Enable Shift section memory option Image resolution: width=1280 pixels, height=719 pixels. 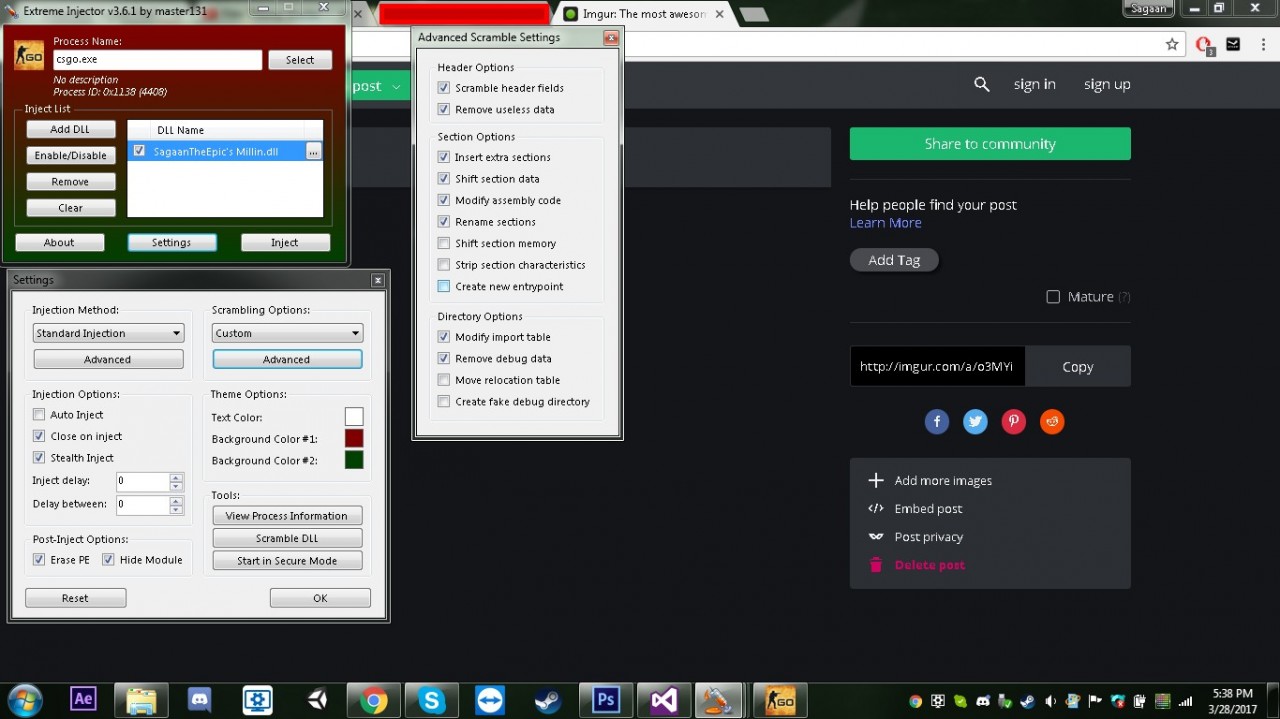point(444,244)
